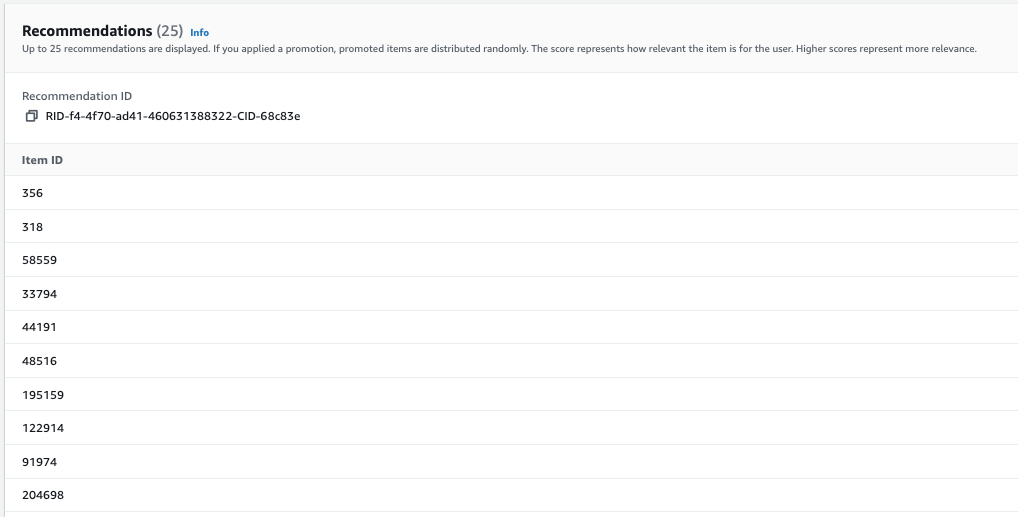Click on item ID 58559

[39, 260]
